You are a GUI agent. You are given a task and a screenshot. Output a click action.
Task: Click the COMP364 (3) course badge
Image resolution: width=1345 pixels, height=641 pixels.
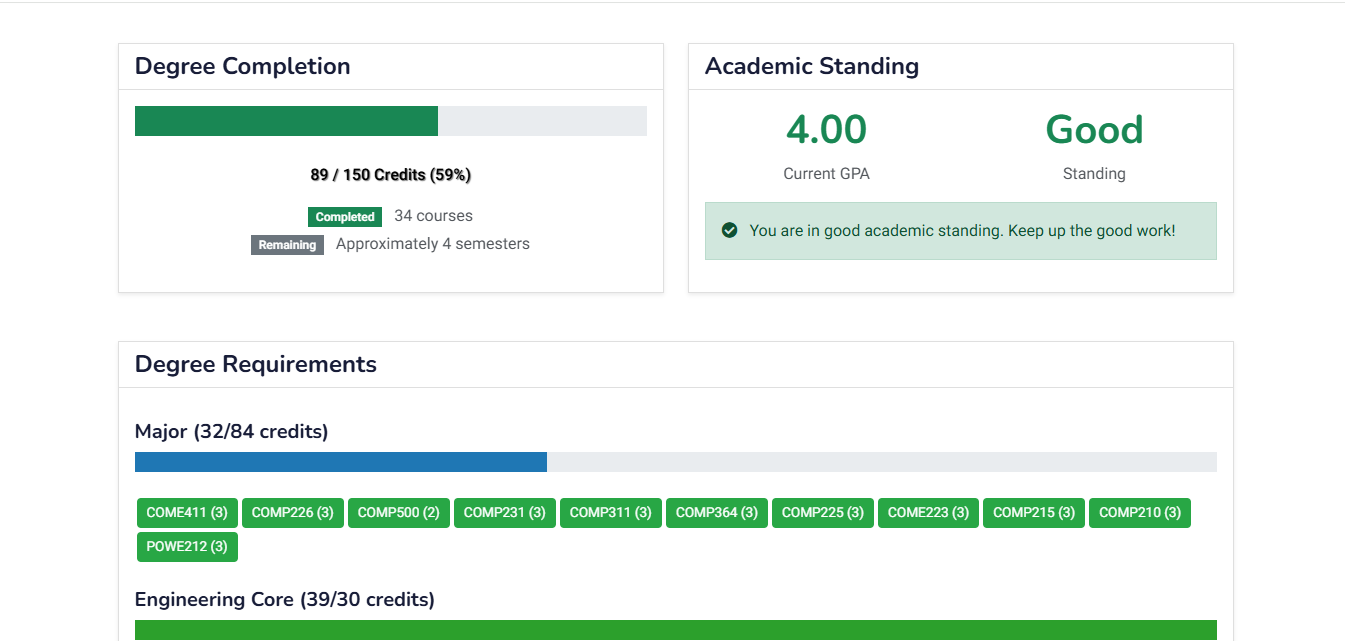click(x=717, y=513)
